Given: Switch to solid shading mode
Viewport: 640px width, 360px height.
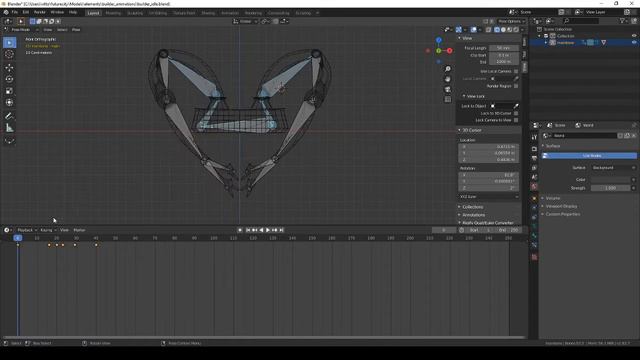Looking at the screenshot, I should [x=503, y=29].
